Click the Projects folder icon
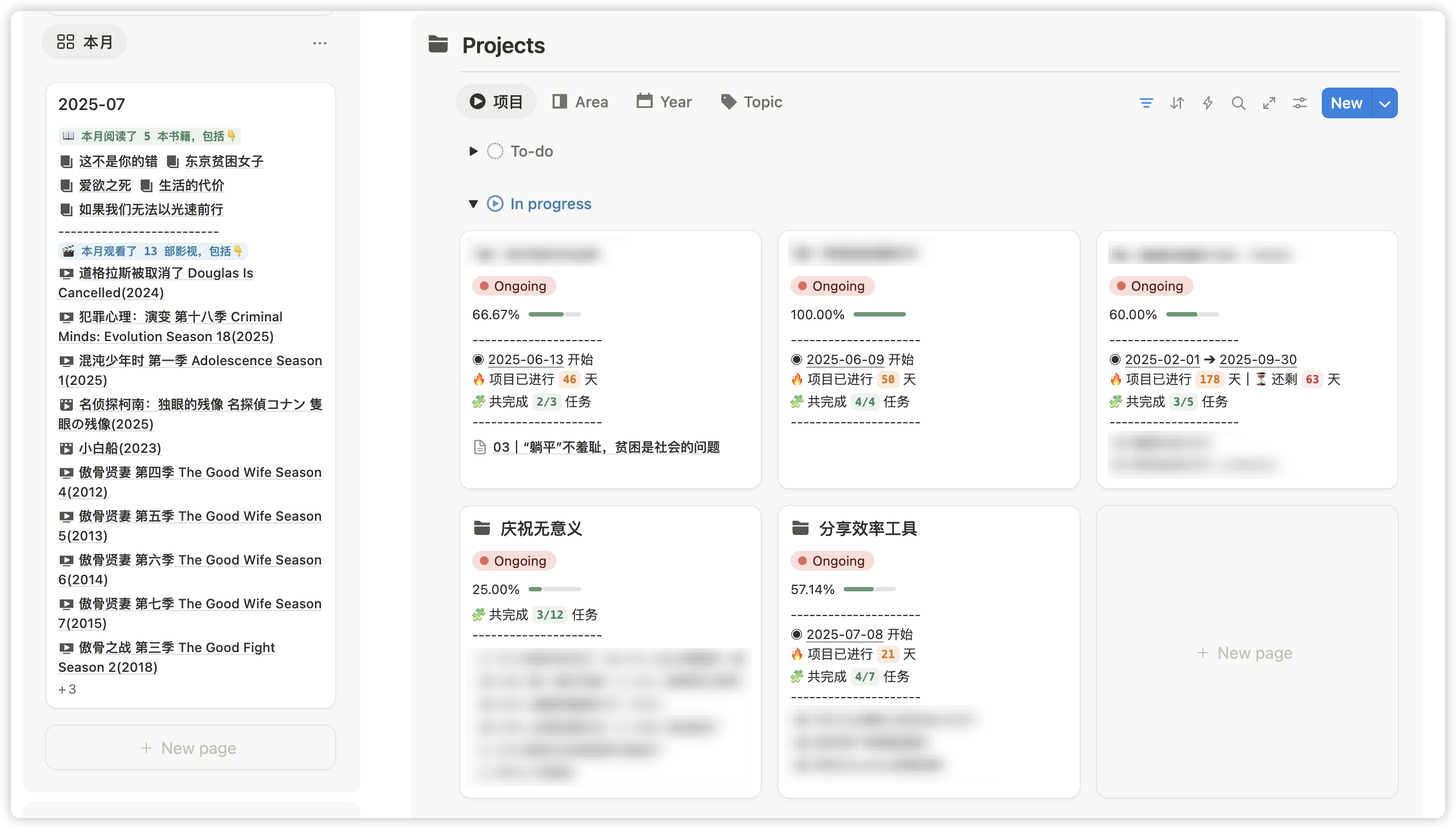1456x829 pixels. pos(438,44)
